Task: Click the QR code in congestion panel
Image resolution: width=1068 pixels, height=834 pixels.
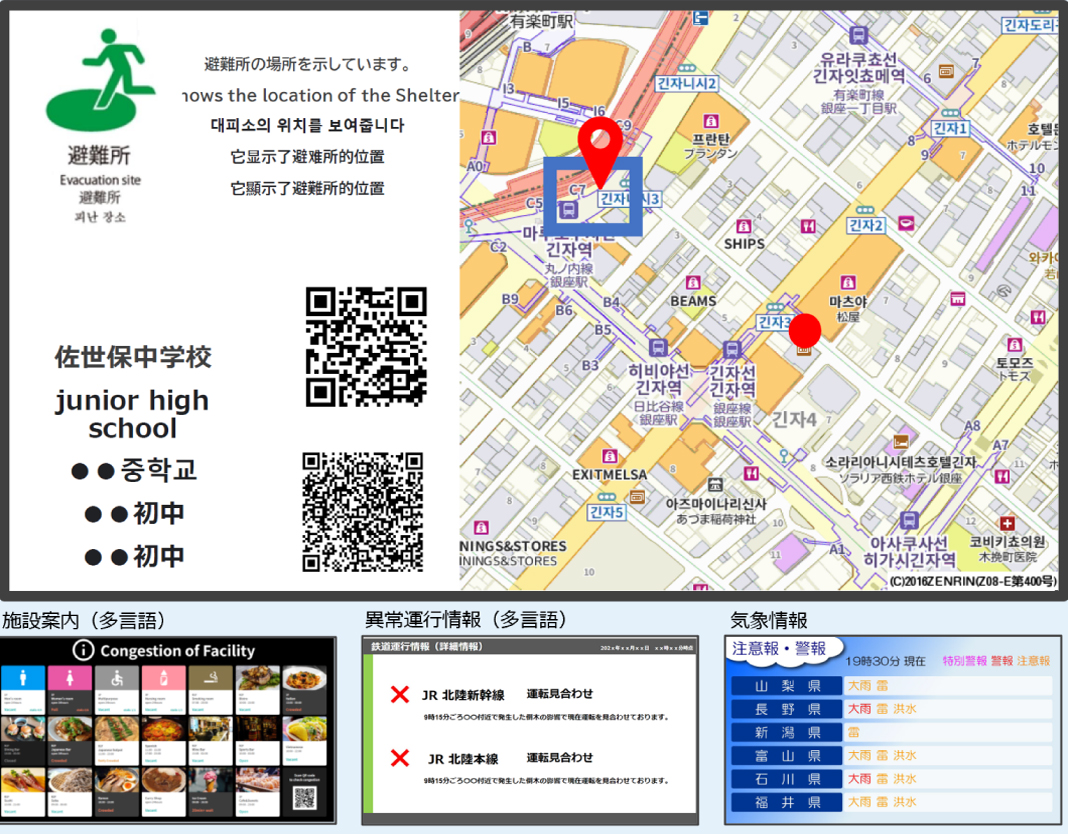Action: point(305,797)
